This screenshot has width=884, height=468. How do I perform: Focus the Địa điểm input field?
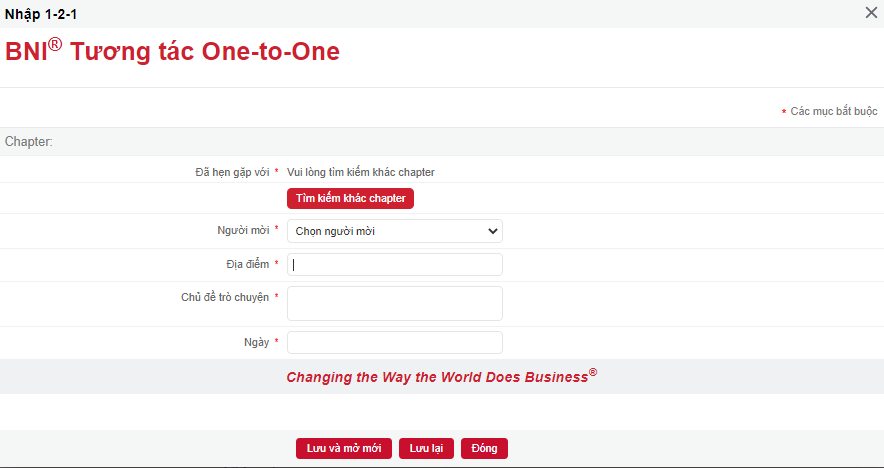tap(395, 264)
